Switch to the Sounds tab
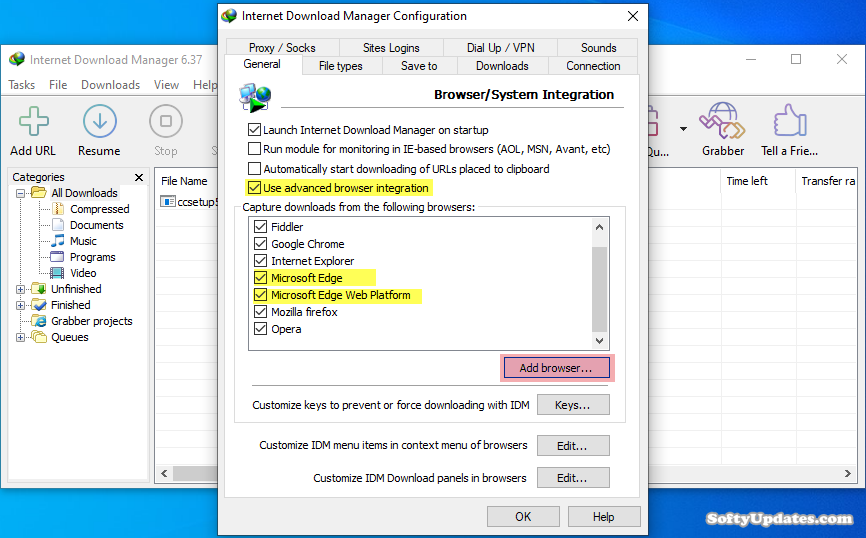This screenshot has width=866, height=538. 598,48
